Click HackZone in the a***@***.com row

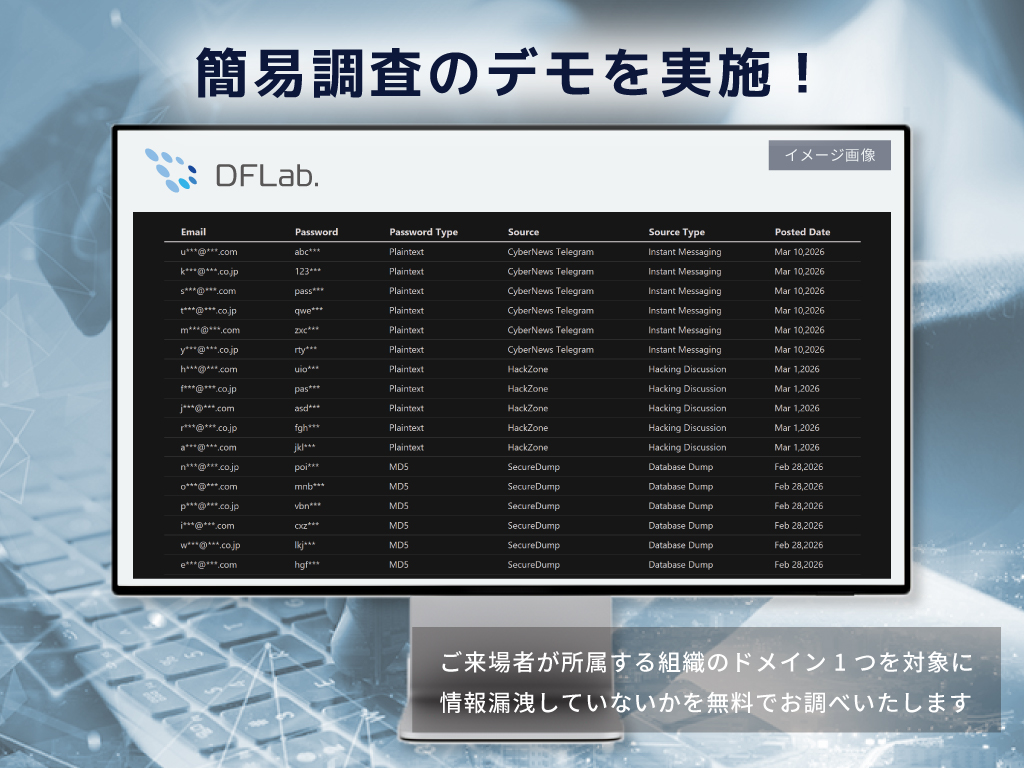click(528, 447)
